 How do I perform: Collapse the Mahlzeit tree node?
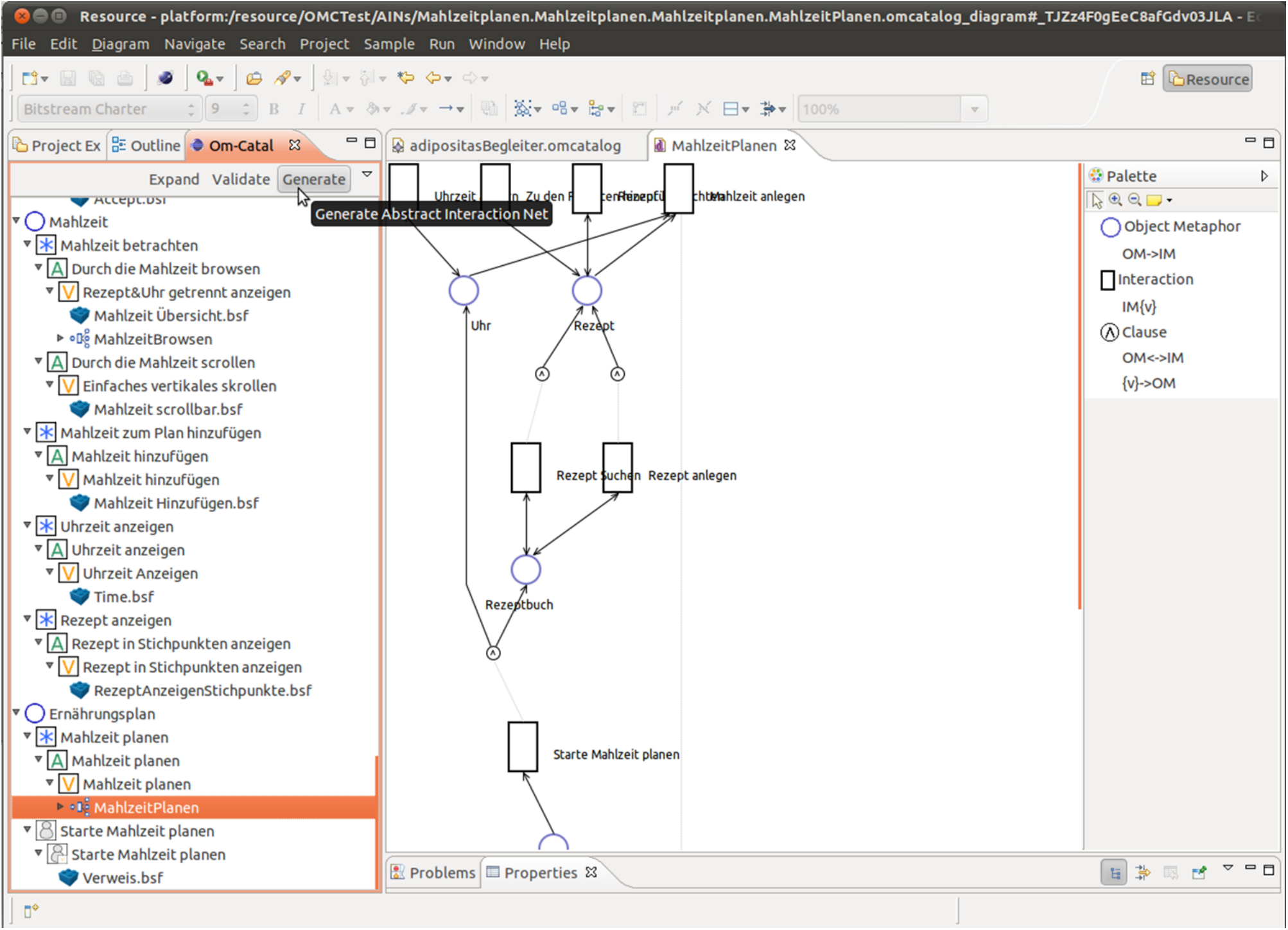17,221
